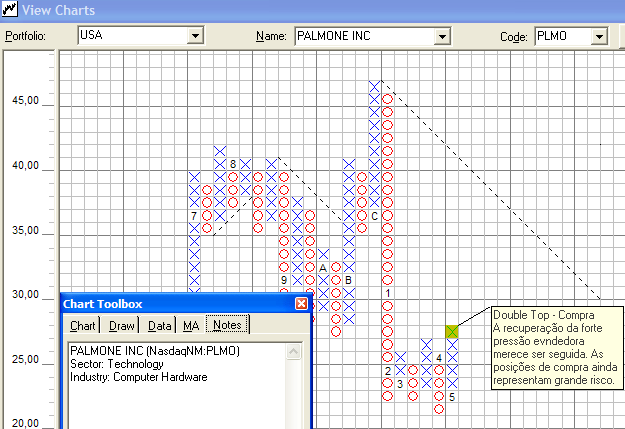This screenshot has width=625, height=429.
Task: Click the 35,00 price axis label
Action: tap(26, 230)
